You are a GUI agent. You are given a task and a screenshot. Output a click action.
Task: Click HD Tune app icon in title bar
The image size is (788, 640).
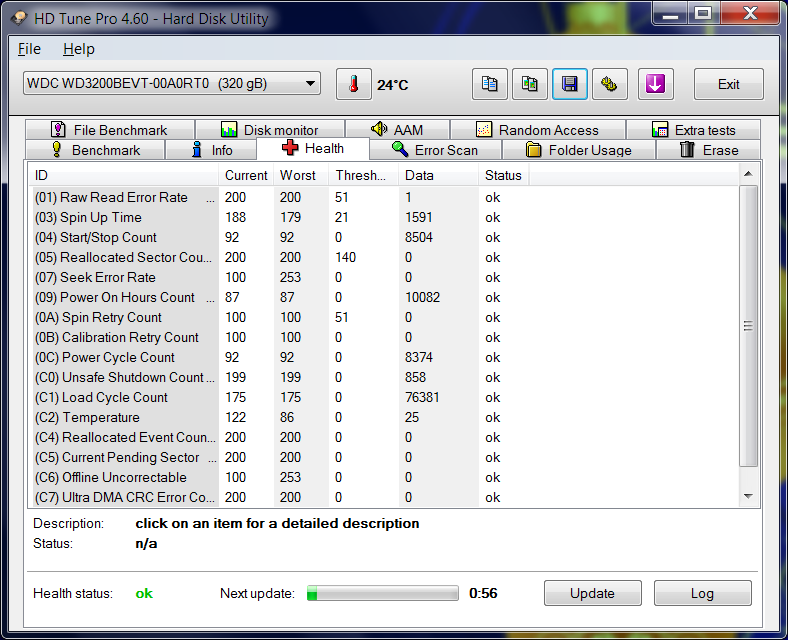pyautogui.click(x=19, y=18)
